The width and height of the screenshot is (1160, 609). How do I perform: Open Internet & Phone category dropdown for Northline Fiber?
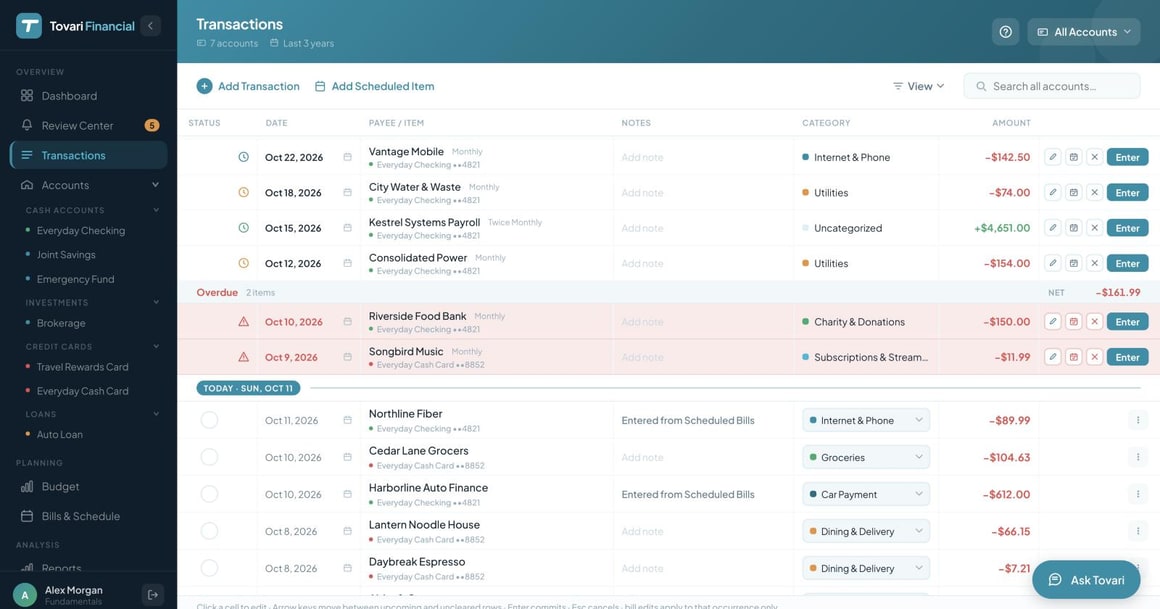pyautogui.click(x=866, y=420)
